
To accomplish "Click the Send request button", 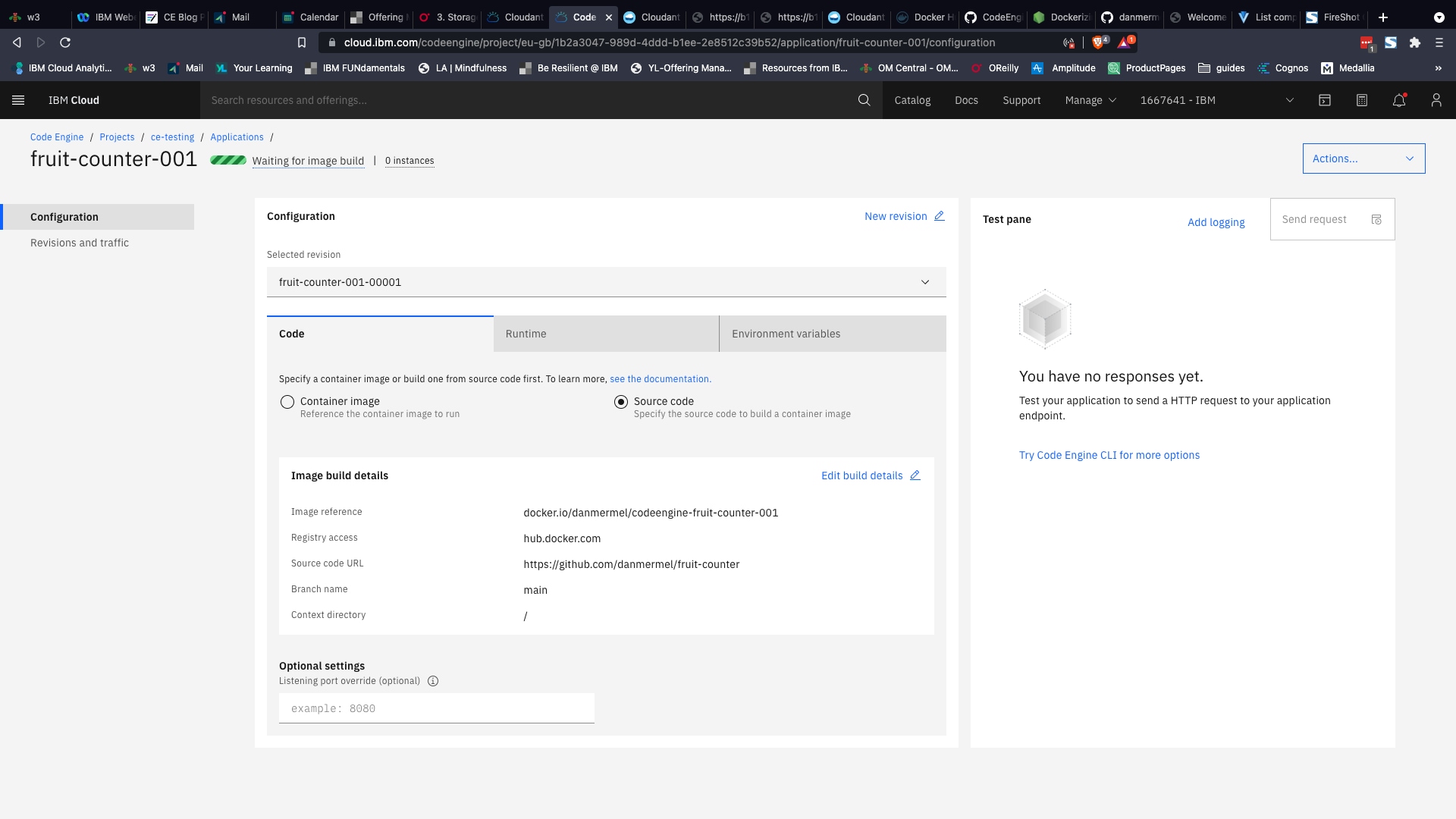I will tap(1332, 219).
